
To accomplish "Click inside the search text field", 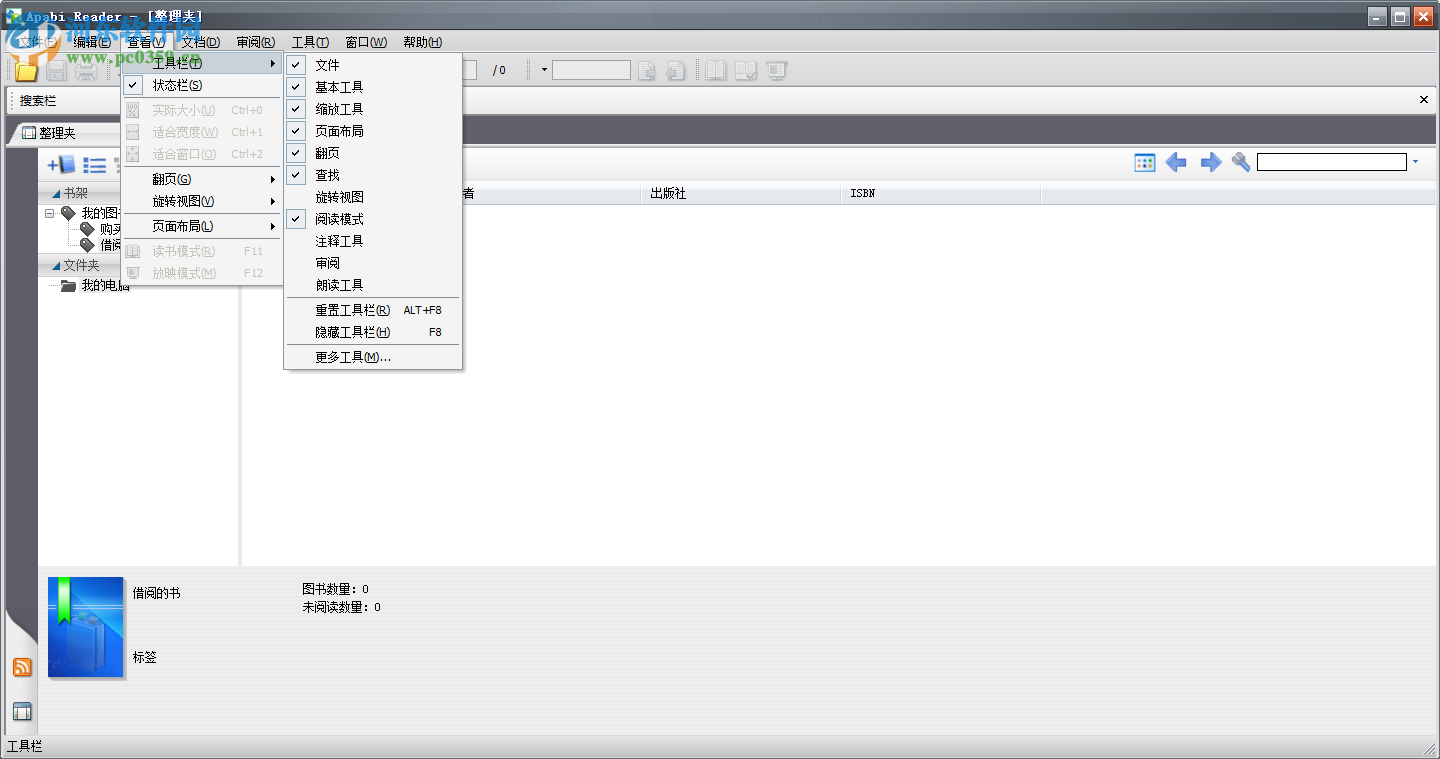I will click(1330, 161).
